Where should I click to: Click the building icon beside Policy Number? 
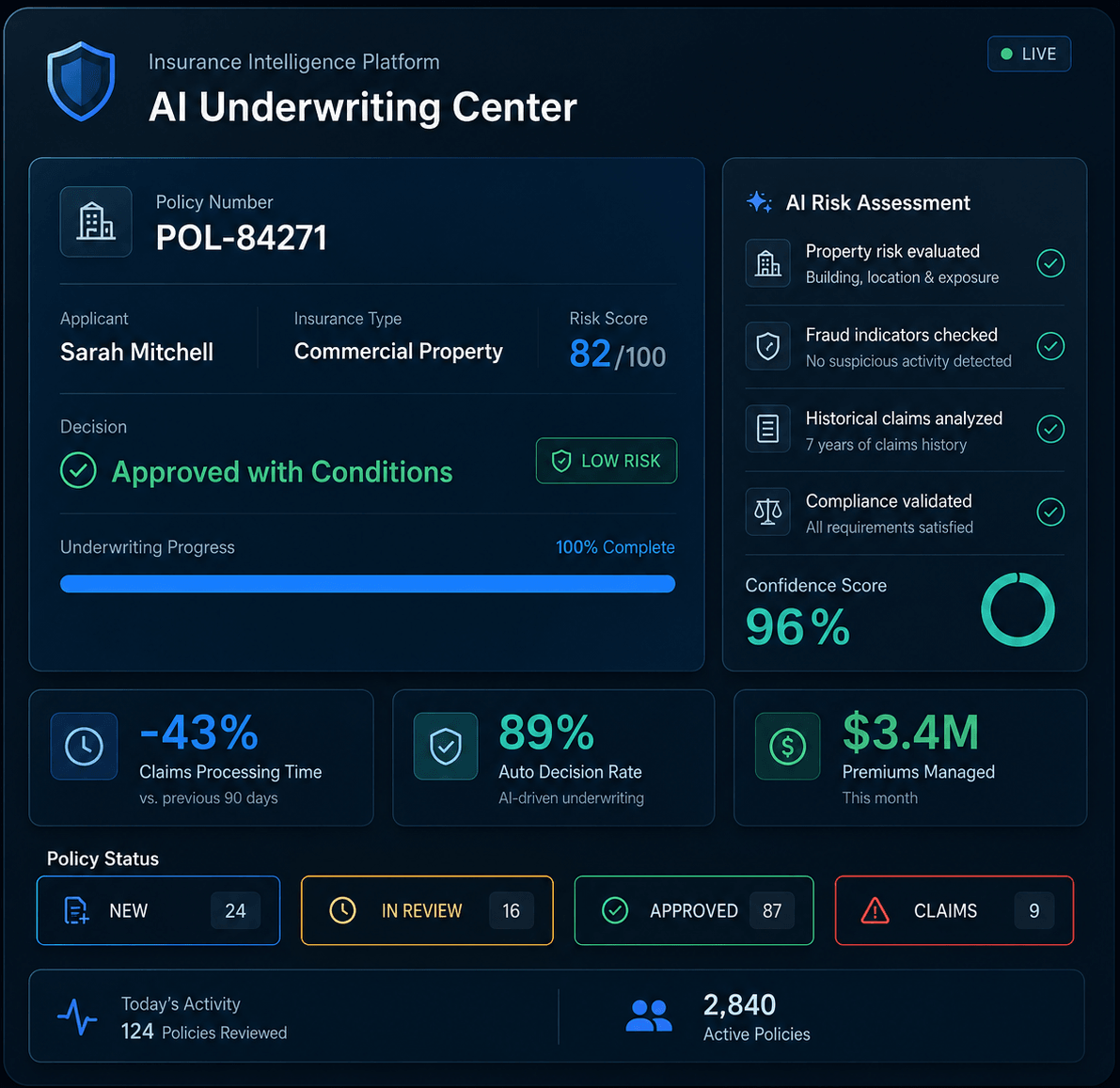tap(96, 222)
